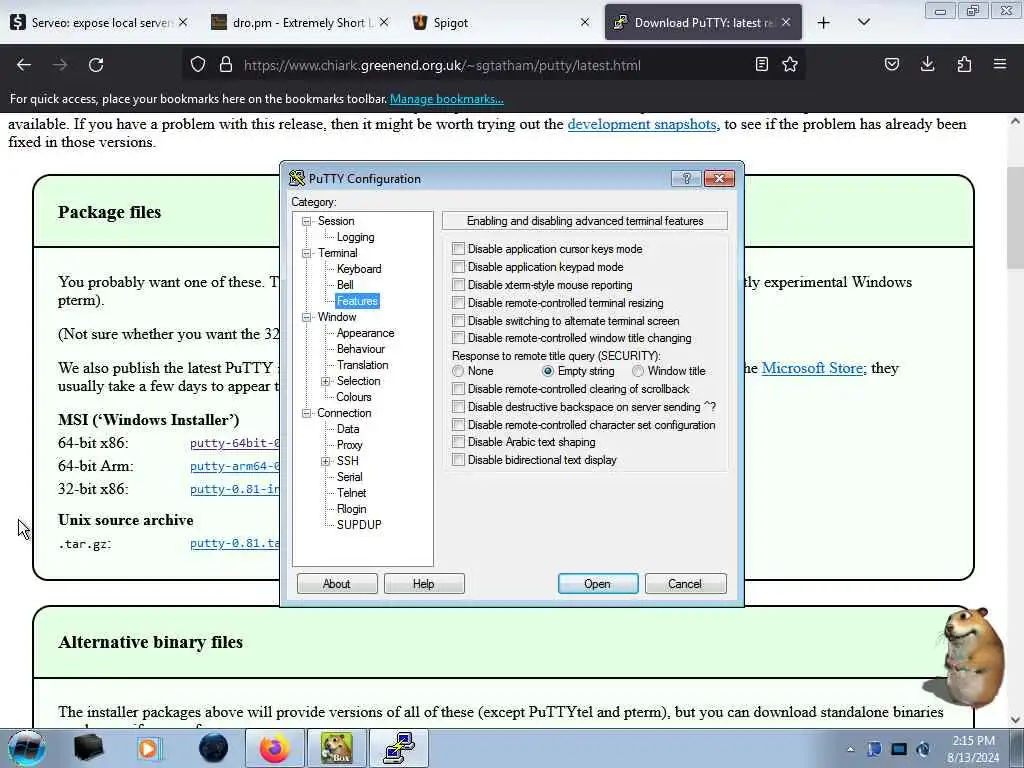Go back with the browser back arrow

pos(24,65)
